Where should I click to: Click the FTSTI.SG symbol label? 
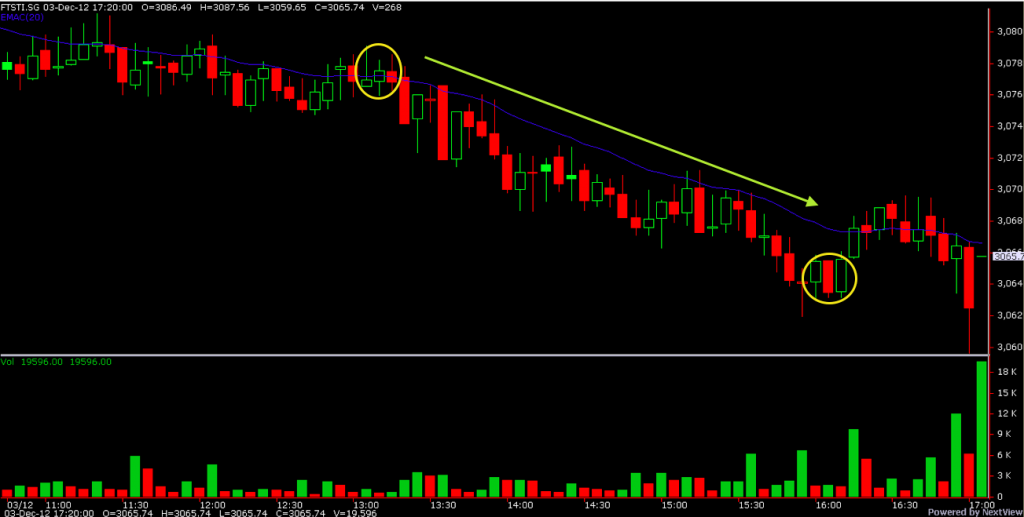22,6
